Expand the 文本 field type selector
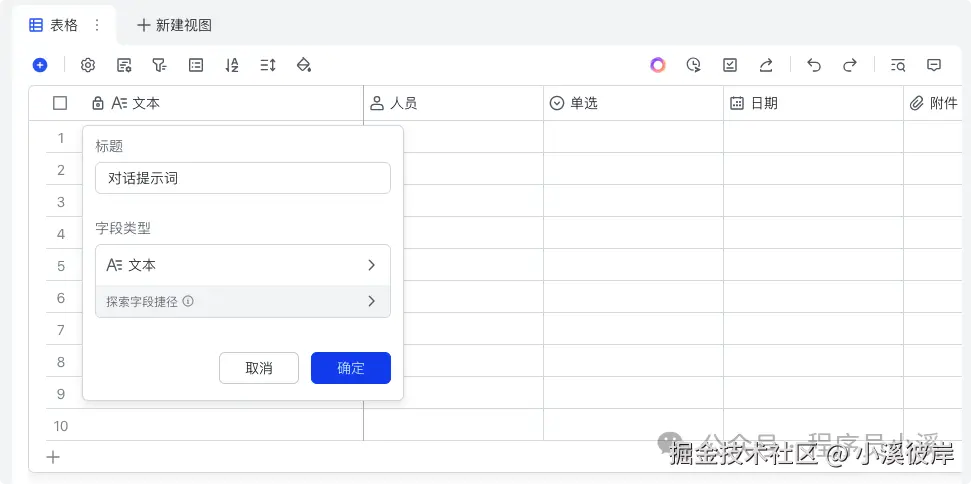Image resolution: width=971 pixels, height=484 pixels. point(243,265)
